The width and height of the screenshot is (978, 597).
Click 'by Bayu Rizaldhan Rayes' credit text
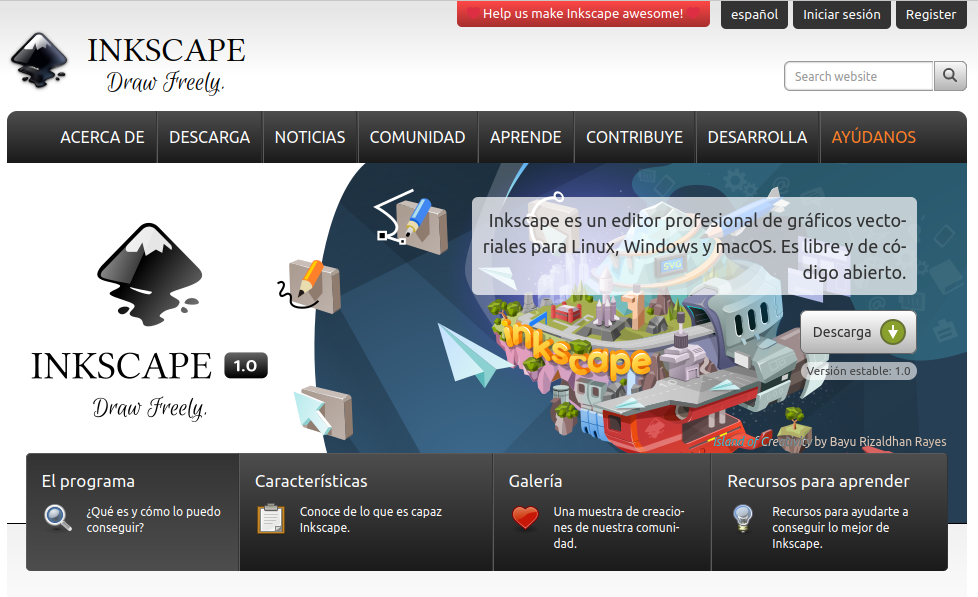point(880,442)
